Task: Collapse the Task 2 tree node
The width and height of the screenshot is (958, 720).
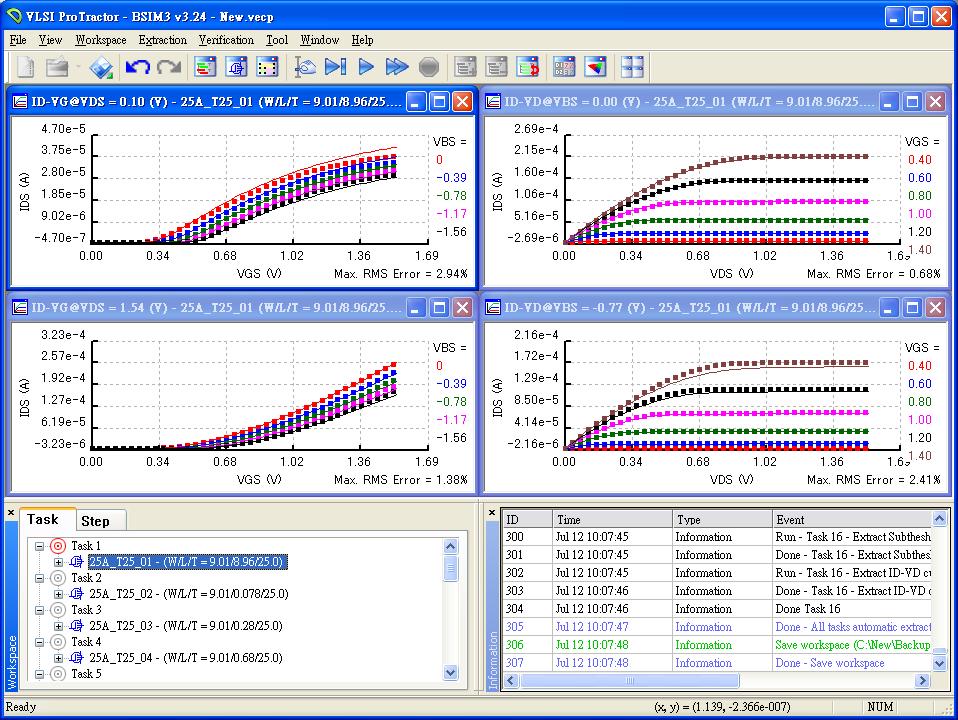Action: click(39, 578)
